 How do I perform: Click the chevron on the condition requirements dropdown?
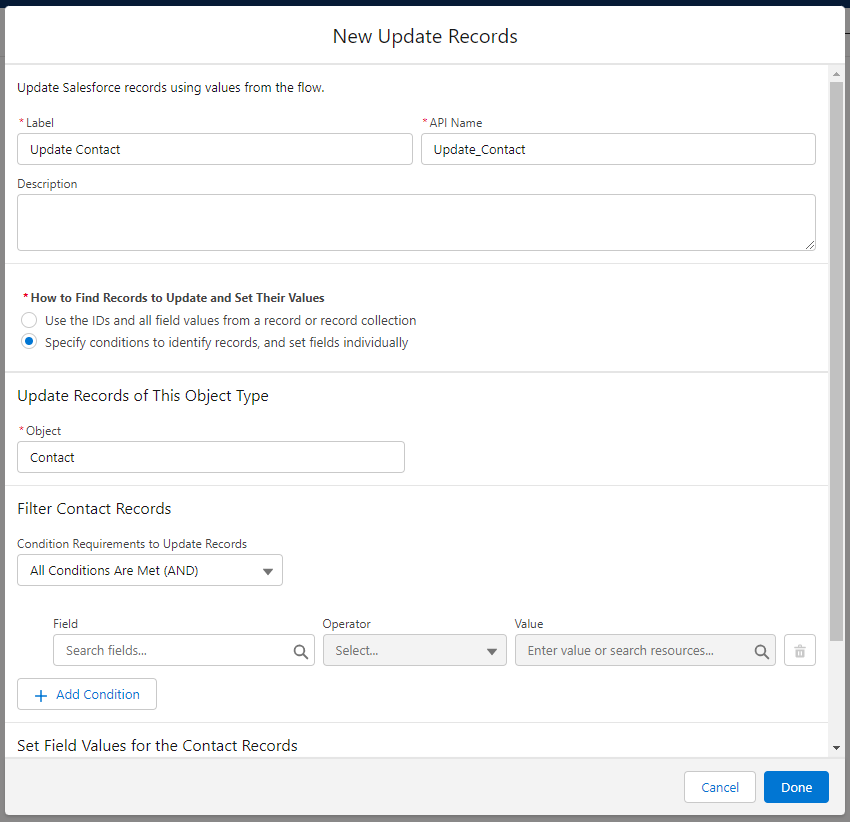(x=267, y=570)
